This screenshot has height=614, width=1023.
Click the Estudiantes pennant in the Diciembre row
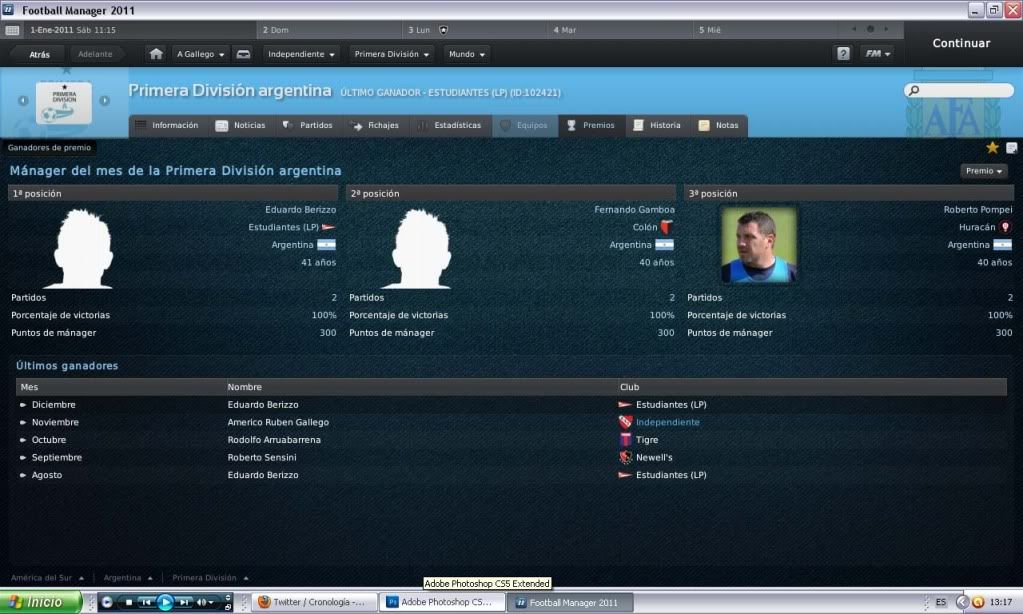625,405
